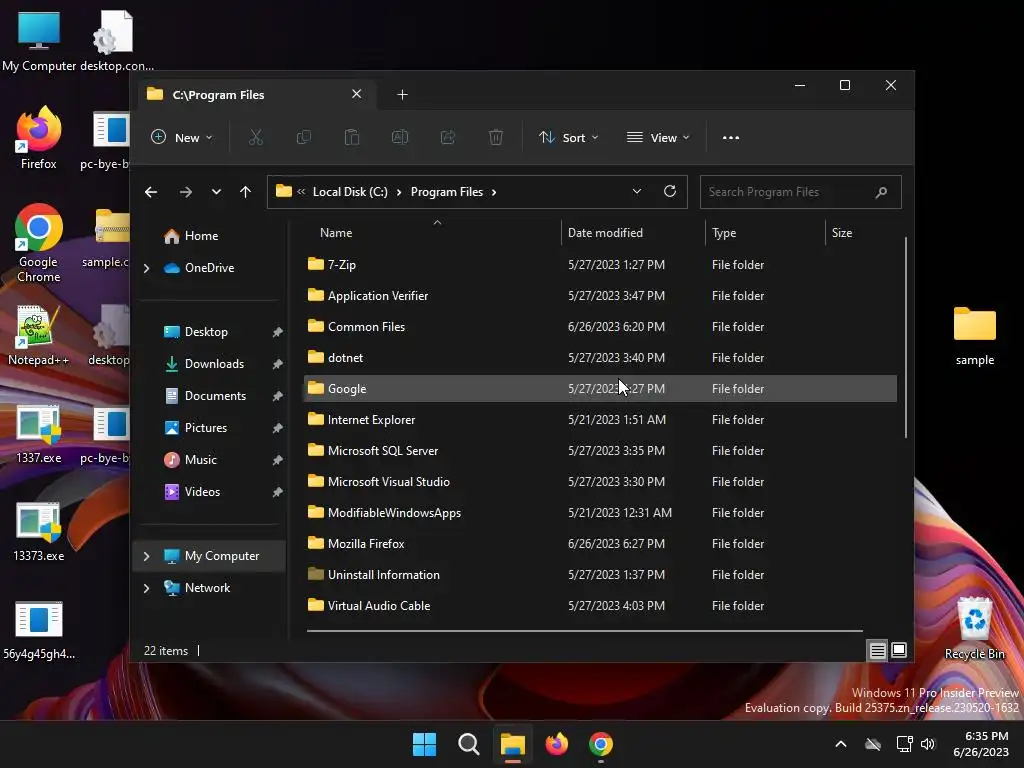Click Firefox icon on the taskbar

pyautogui.click(x=556, y=744)
